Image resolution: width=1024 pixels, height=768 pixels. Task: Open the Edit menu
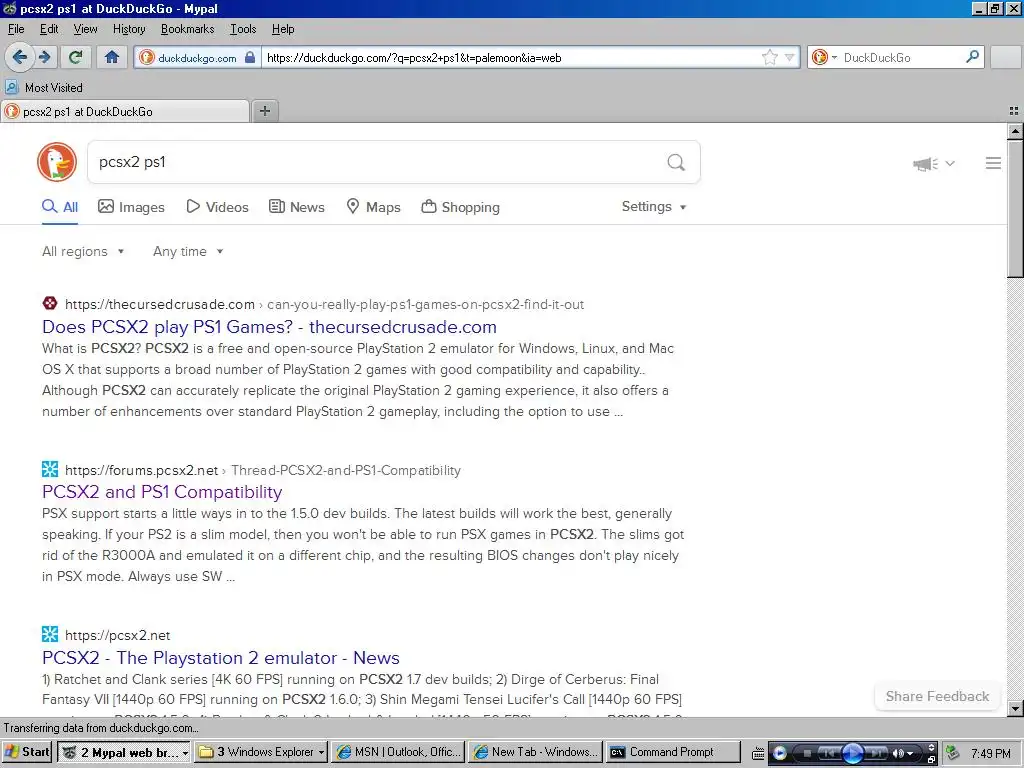[49, 29]
